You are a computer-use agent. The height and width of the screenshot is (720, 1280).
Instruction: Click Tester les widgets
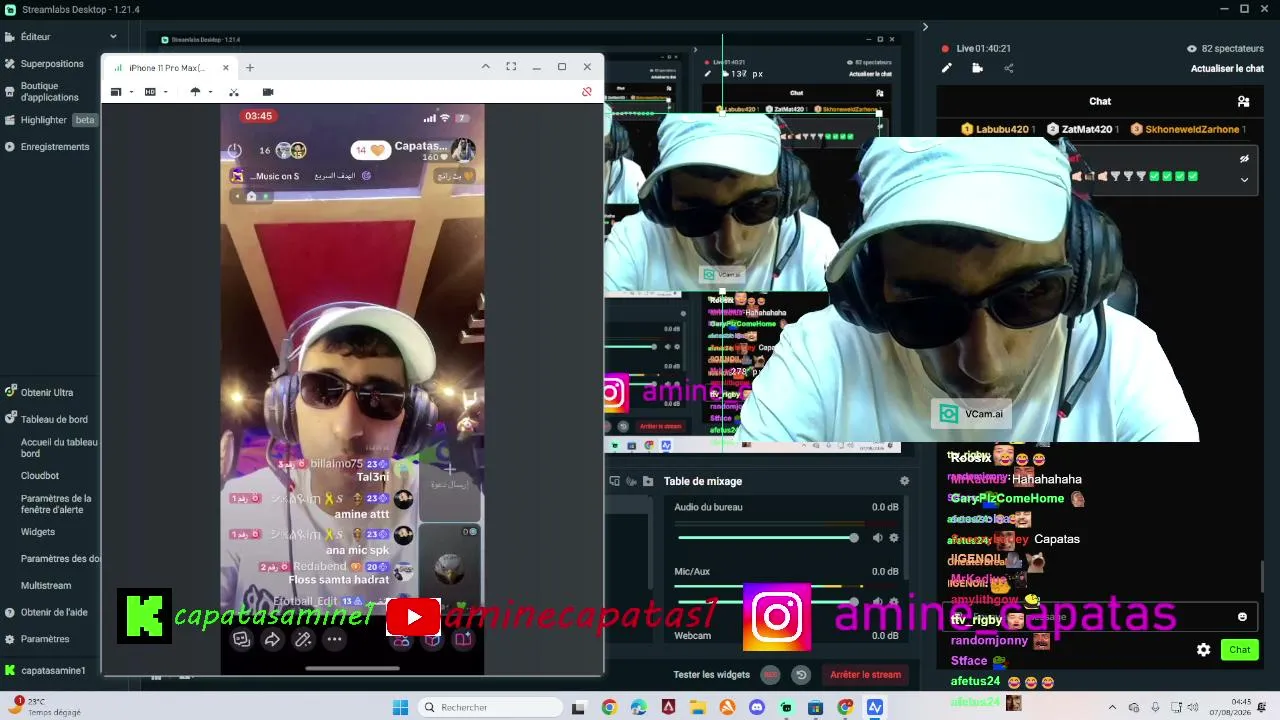pyautogui.click(x=712, y=675)
